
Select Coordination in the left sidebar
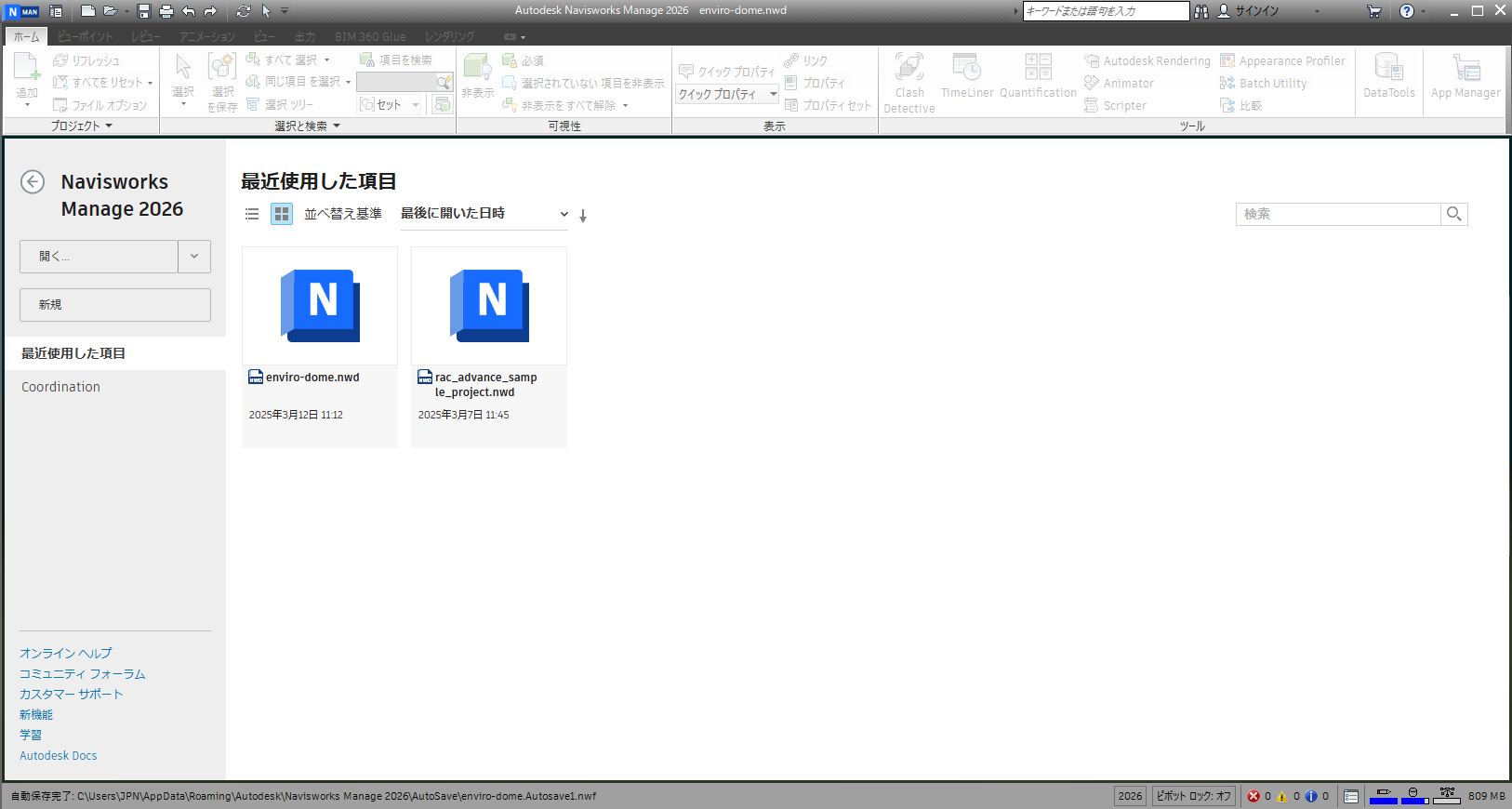pos(115,387)
